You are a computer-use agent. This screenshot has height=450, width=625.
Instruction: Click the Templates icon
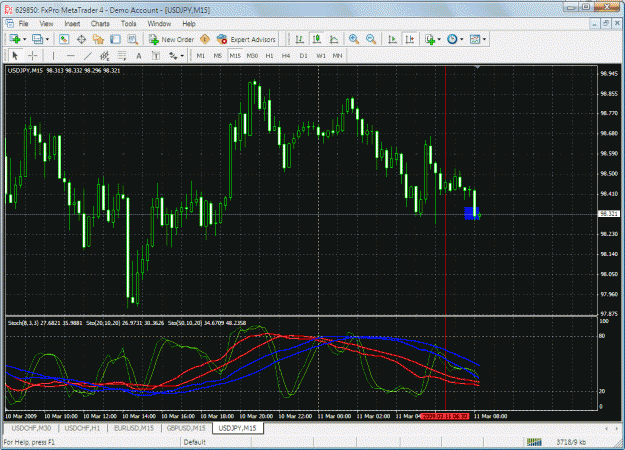pyautogui.click(x=475, y=39)
